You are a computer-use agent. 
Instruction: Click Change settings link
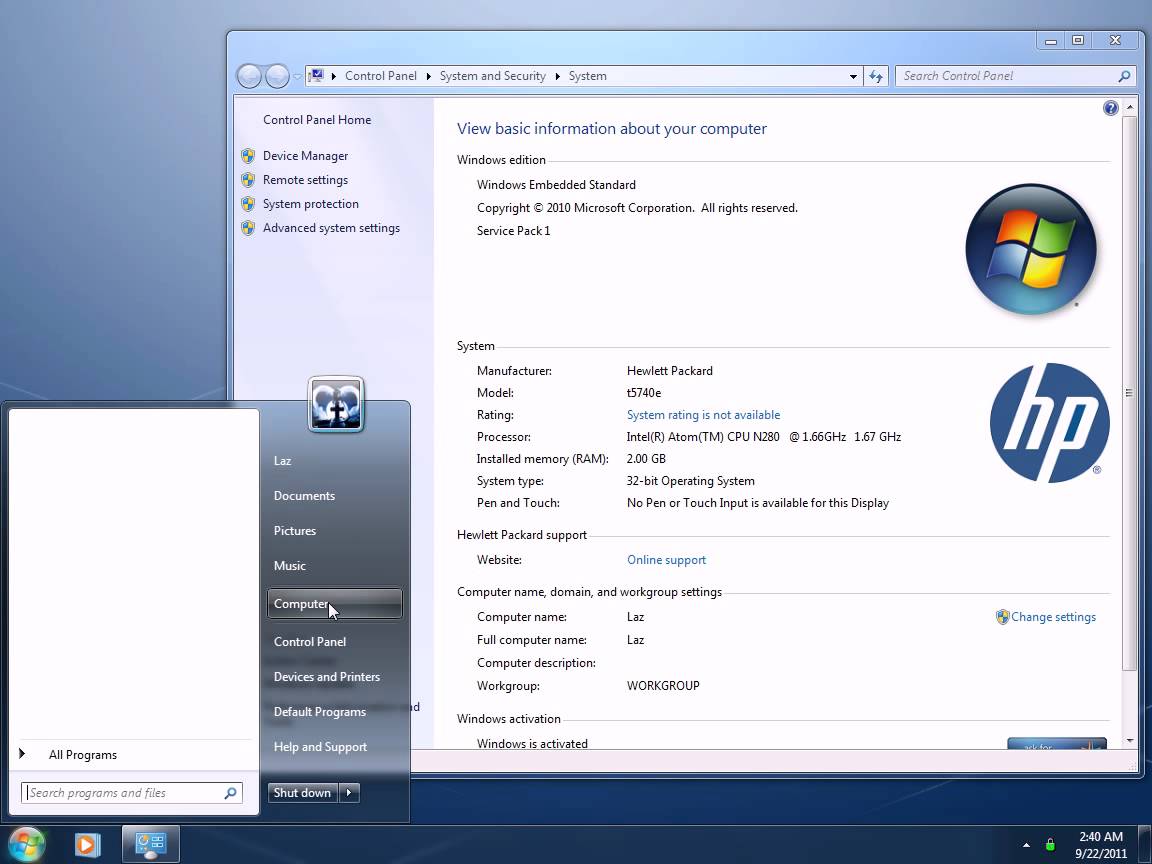click(1053, 617)
